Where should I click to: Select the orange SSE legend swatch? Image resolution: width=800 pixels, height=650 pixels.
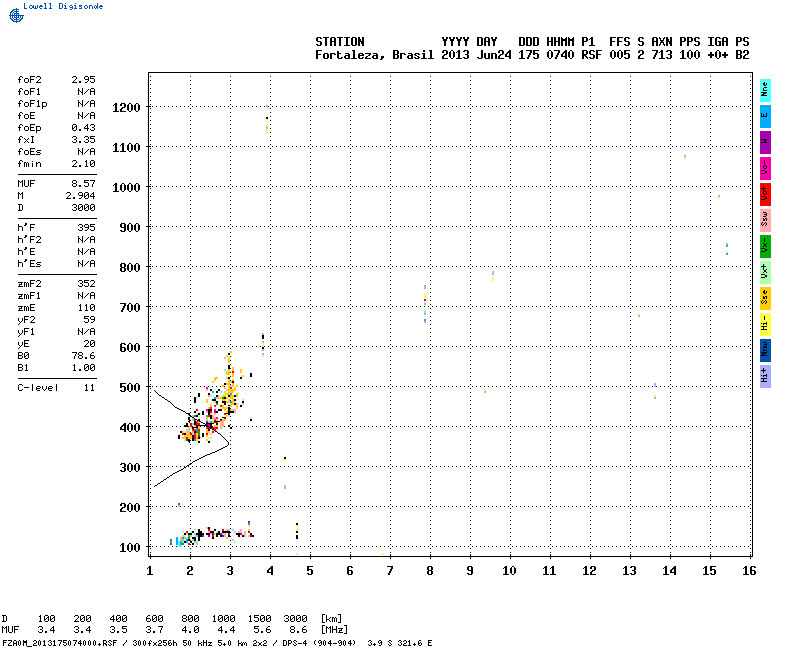[765, 298]
